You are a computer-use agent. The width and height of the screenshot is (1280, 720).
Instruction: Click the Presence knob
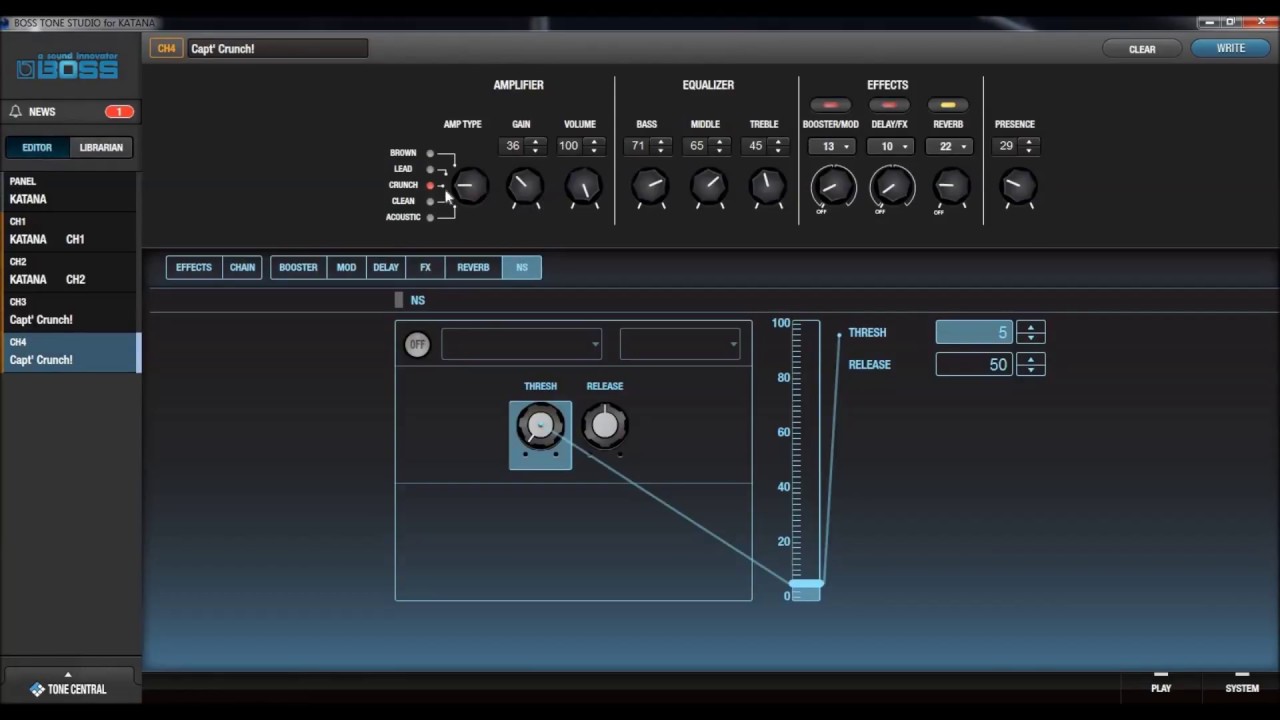pyautogui.click(x=1018, y=186)
